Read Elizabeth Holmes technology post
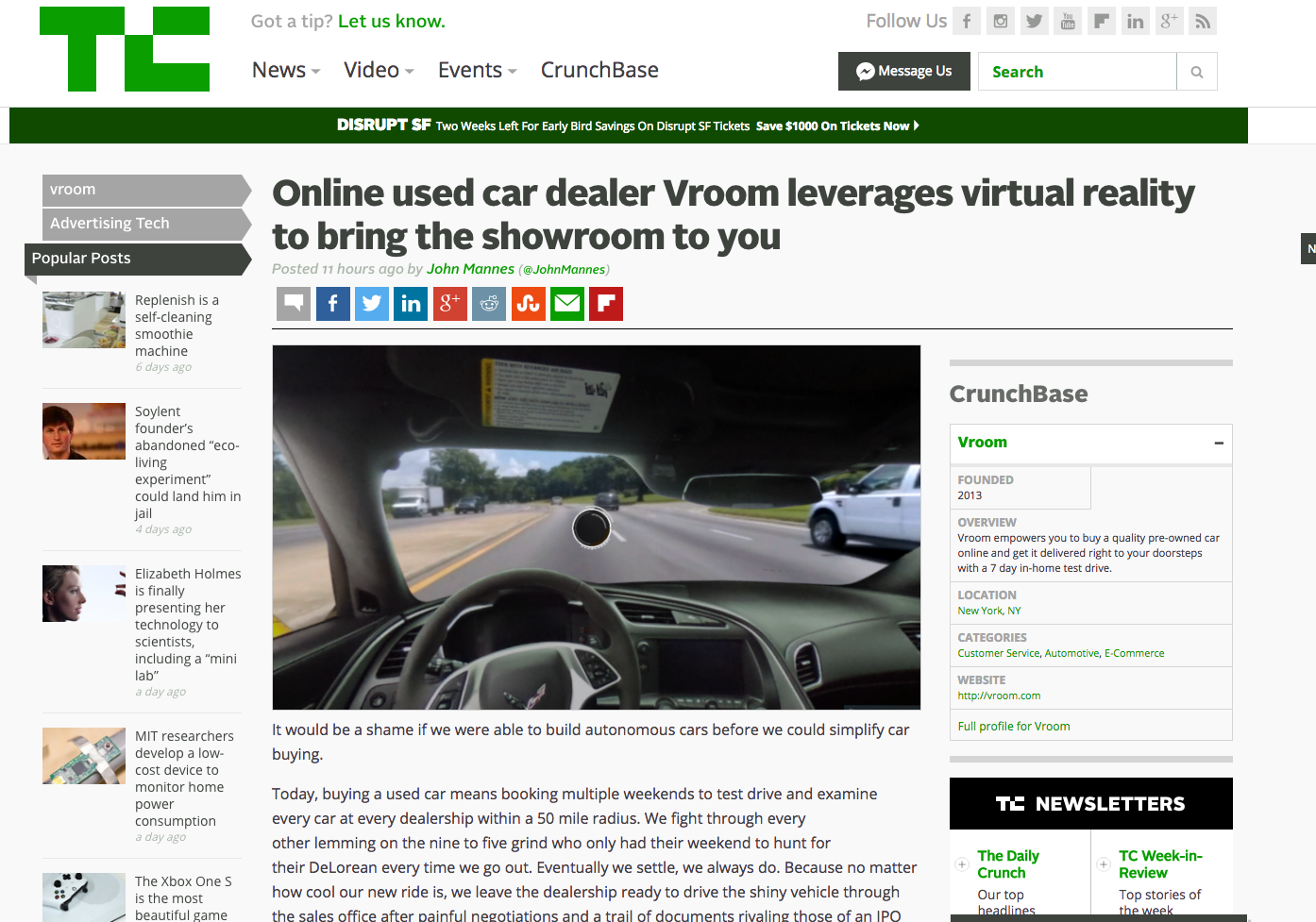 (188, 625)
